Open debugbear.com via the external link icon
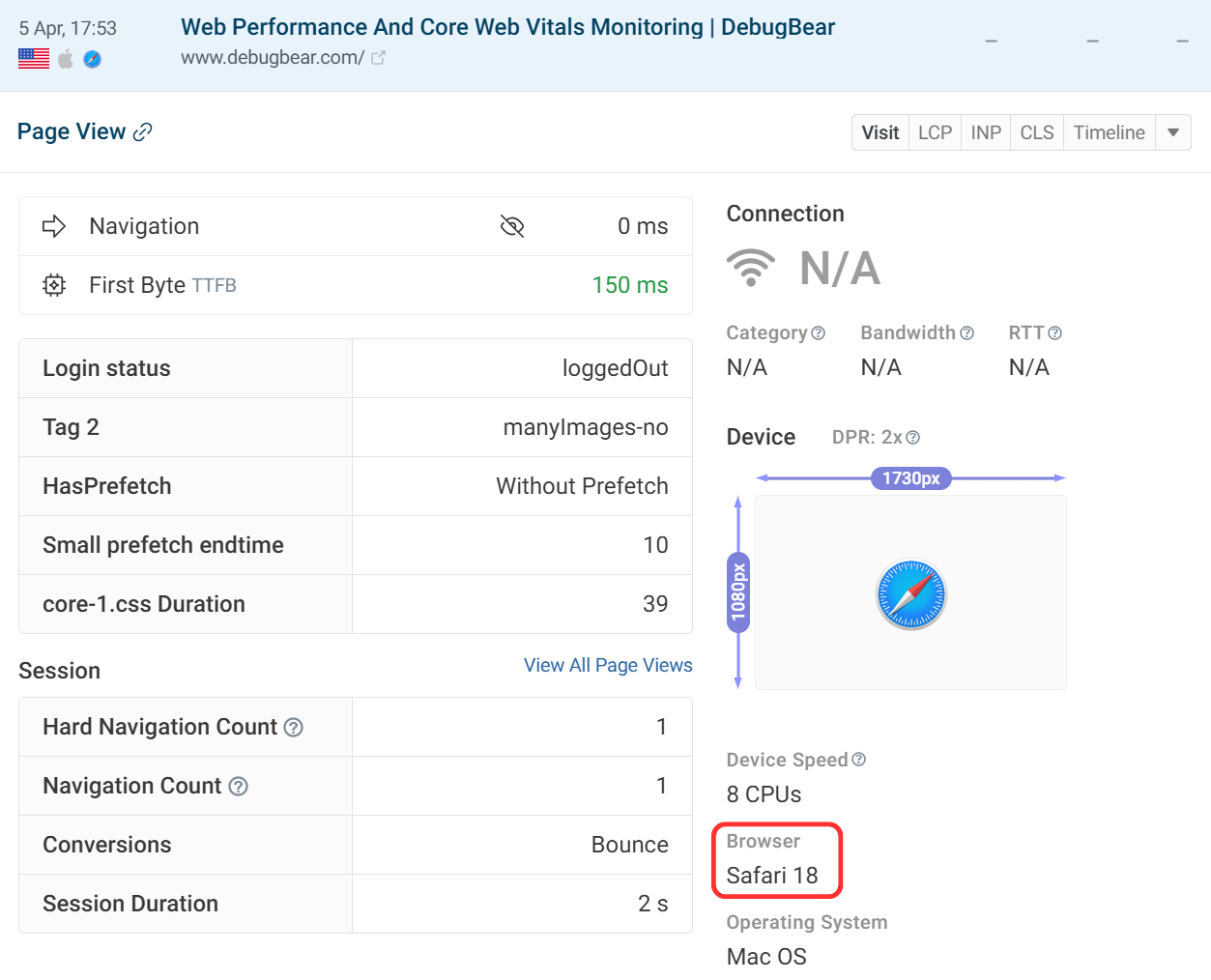 (x=376, y=58)
